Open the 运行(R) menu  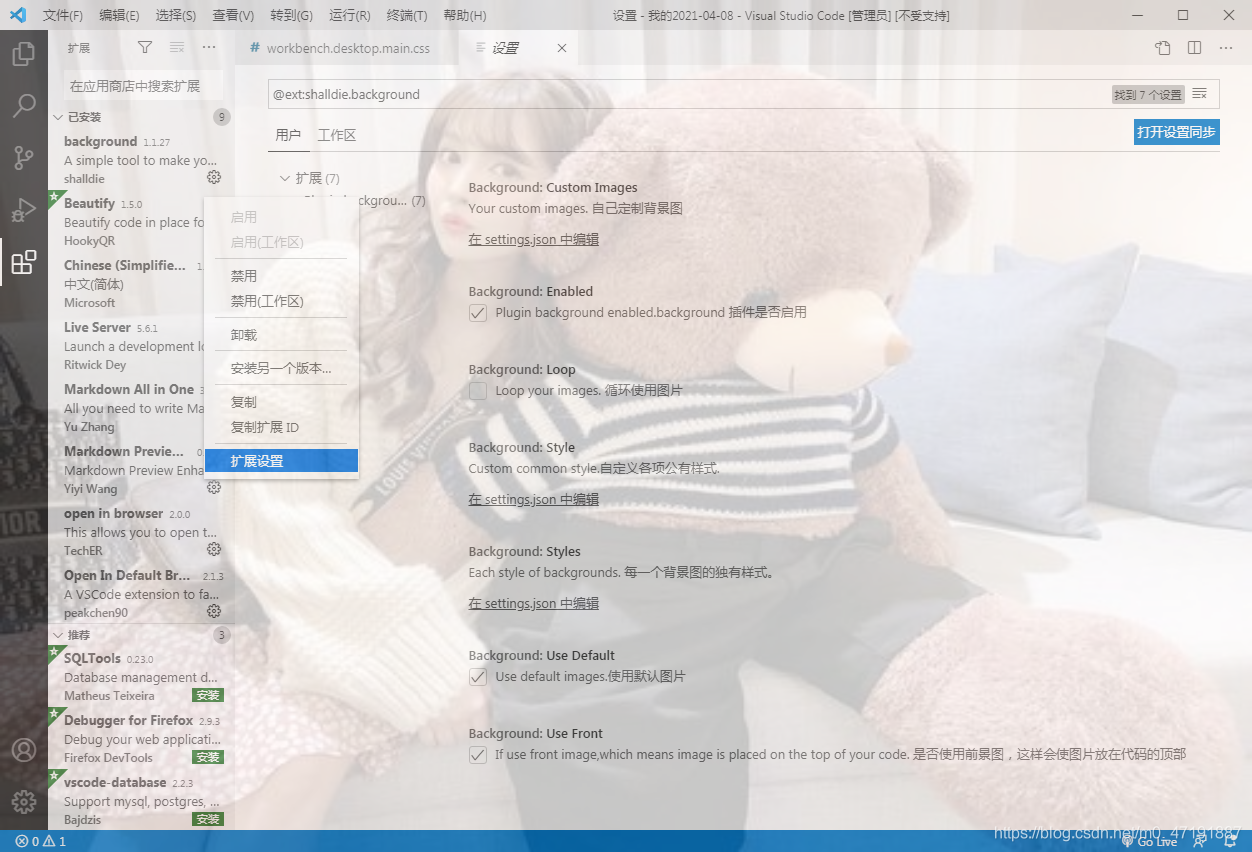(x=349, y=16)
